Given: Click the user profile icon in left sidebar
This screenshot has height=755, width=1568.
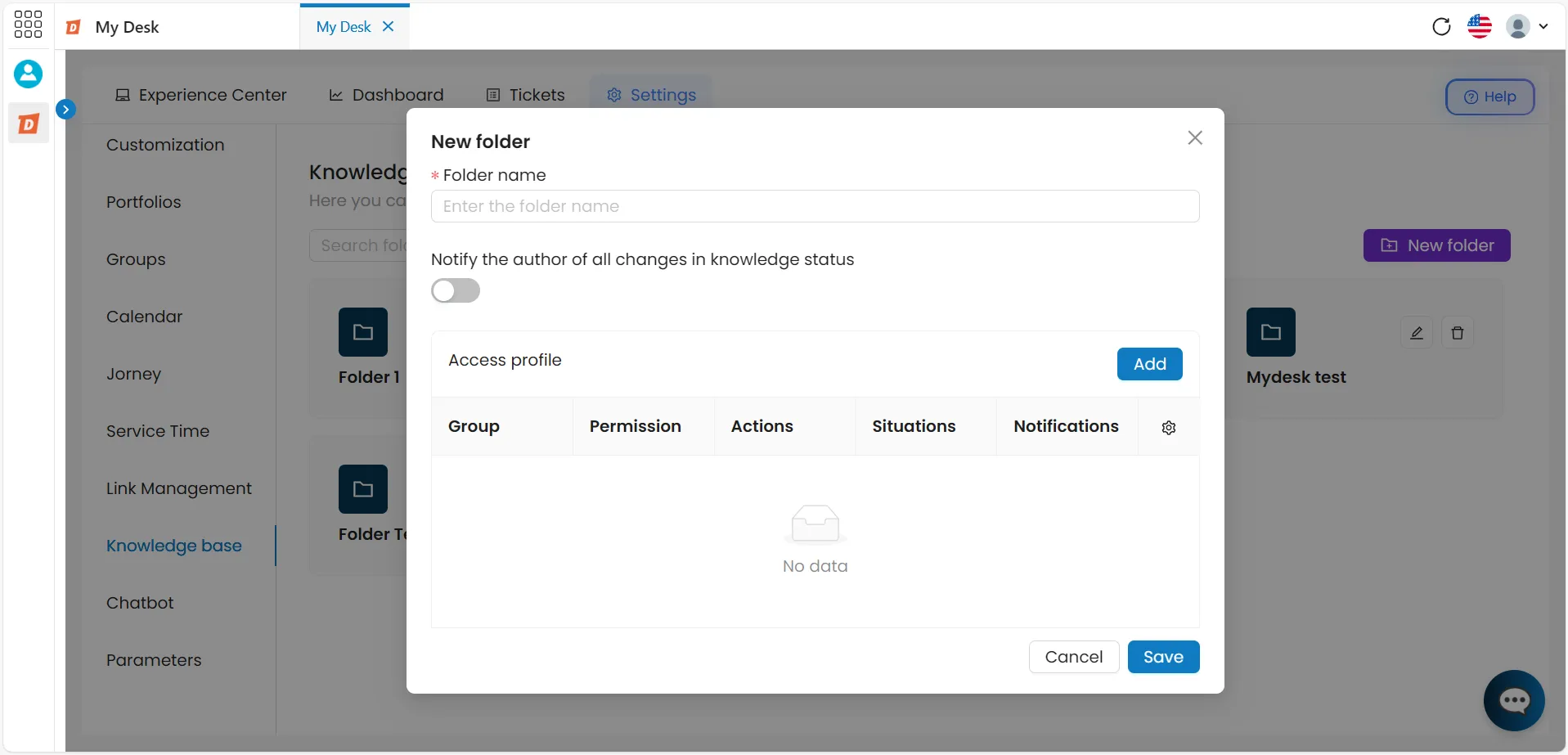Looking at the screenshot, I should 28,74.
